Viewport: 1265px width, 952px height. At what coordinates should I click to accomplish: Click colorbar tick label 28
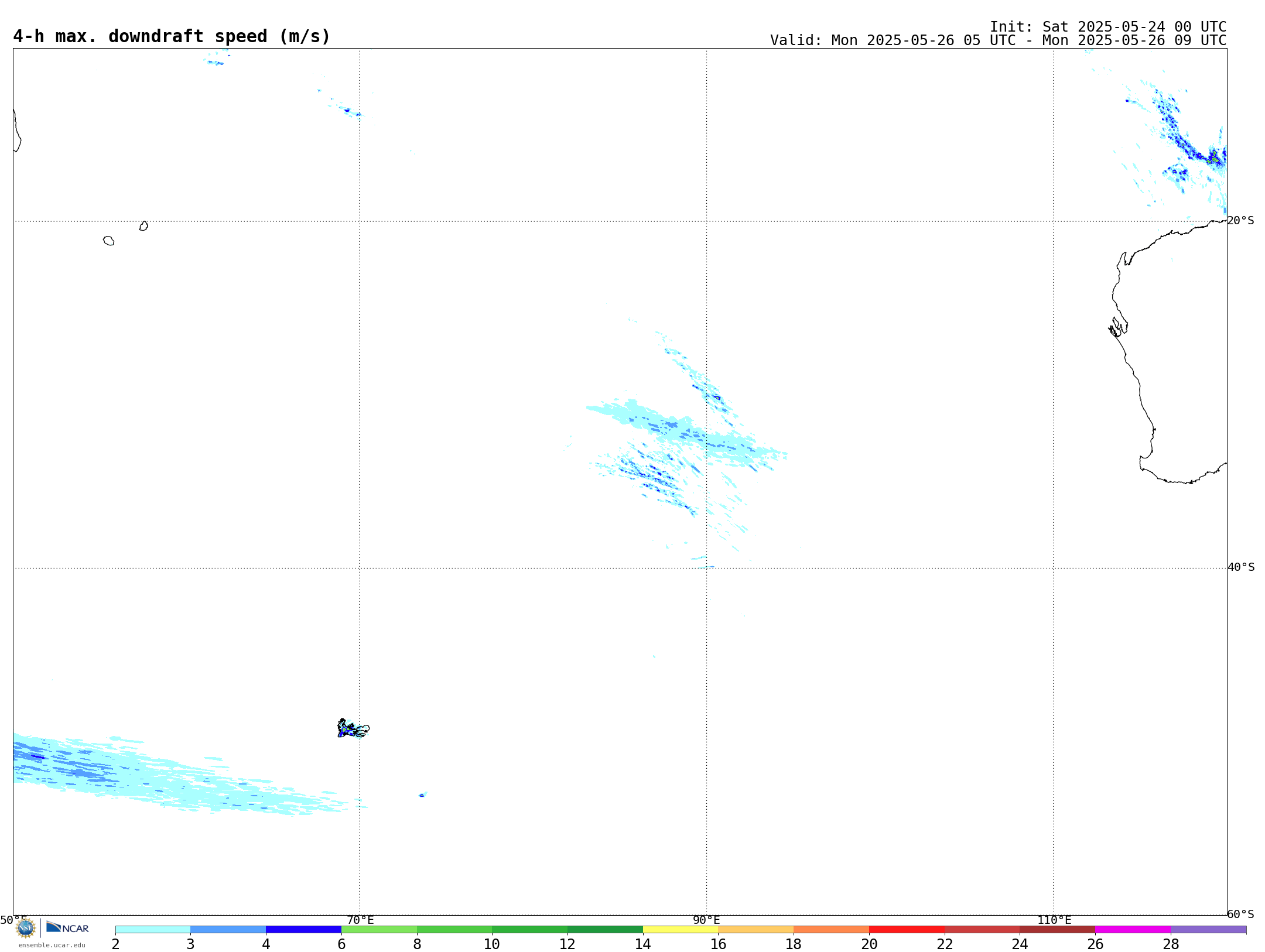[x=1171, y=944]
